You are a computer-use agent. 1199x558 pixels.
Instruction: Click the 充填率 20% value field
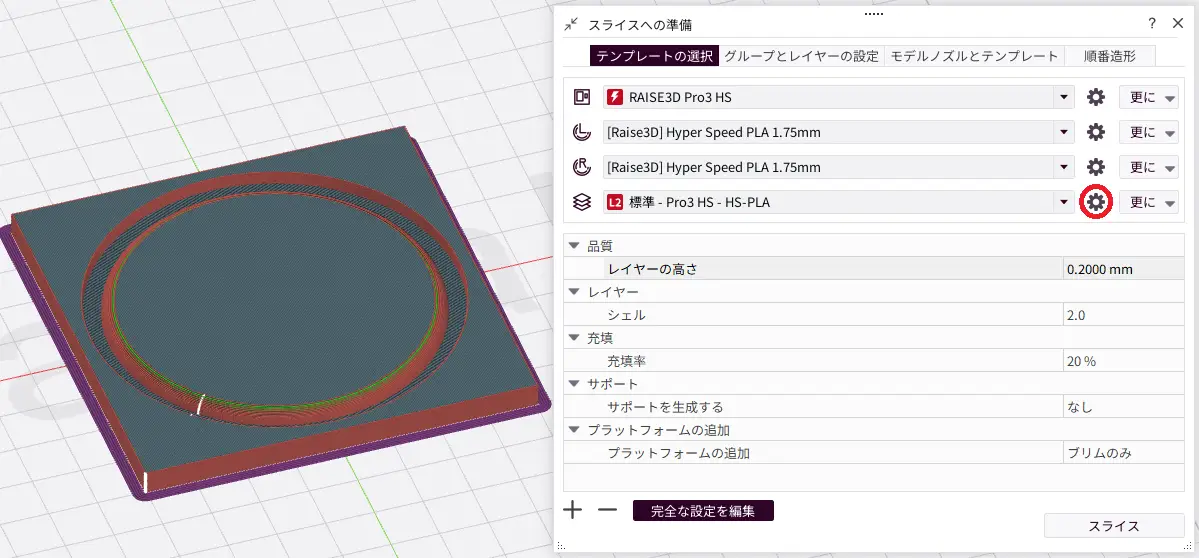(x=1120, y=361)
